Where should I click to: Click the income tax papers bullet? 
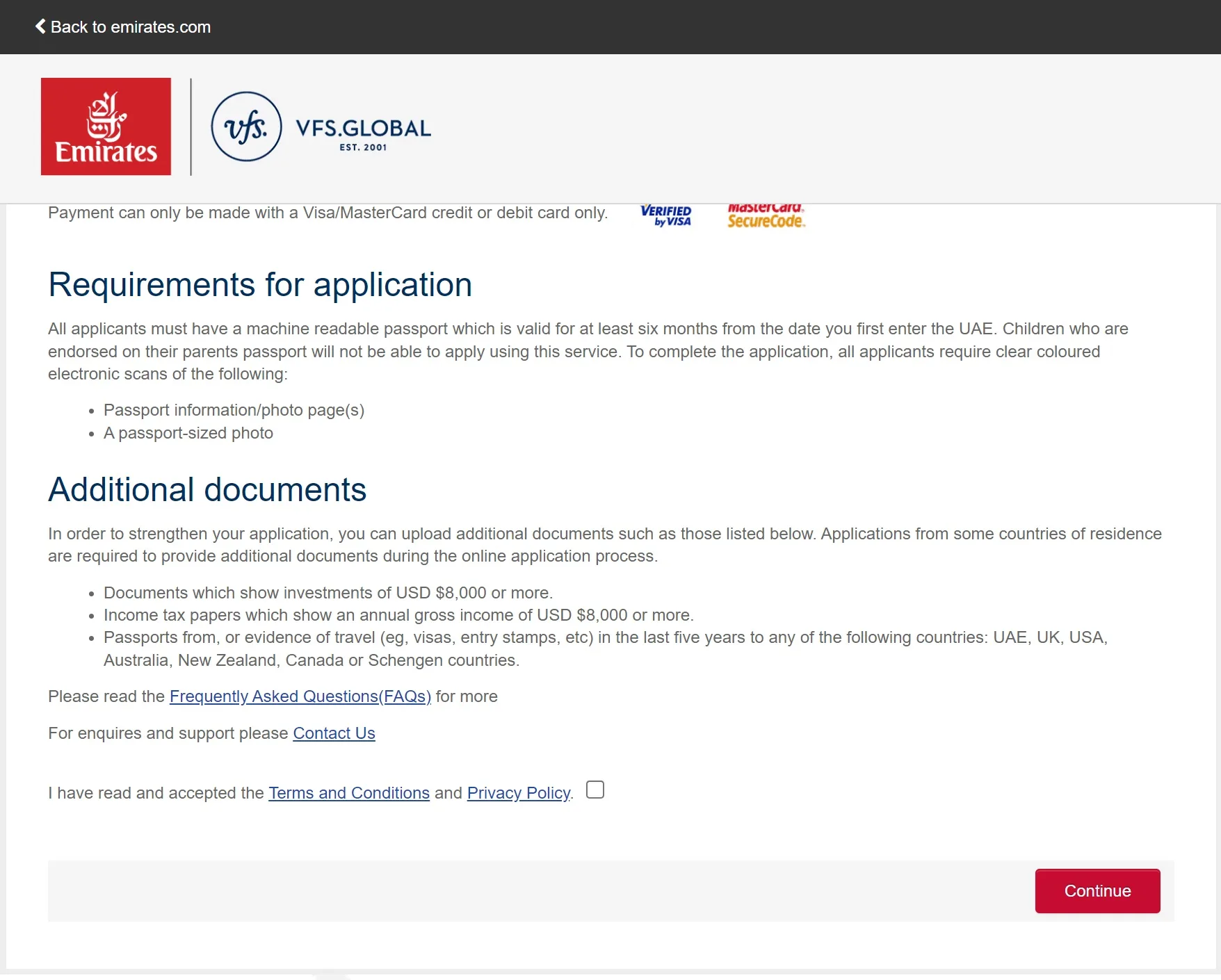[x=398, y=615]
